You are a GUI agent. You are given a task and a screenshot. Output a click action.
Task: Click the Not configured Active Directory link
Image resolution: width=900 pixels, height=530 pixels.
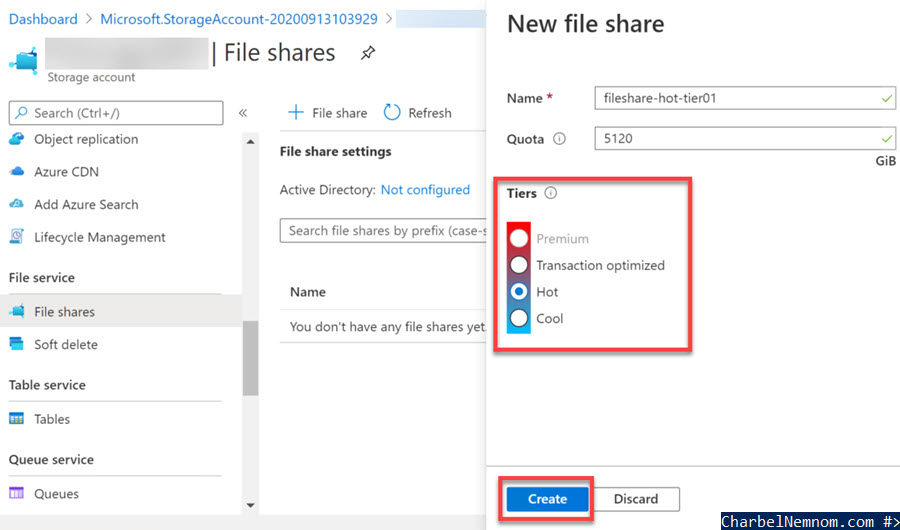425,189
